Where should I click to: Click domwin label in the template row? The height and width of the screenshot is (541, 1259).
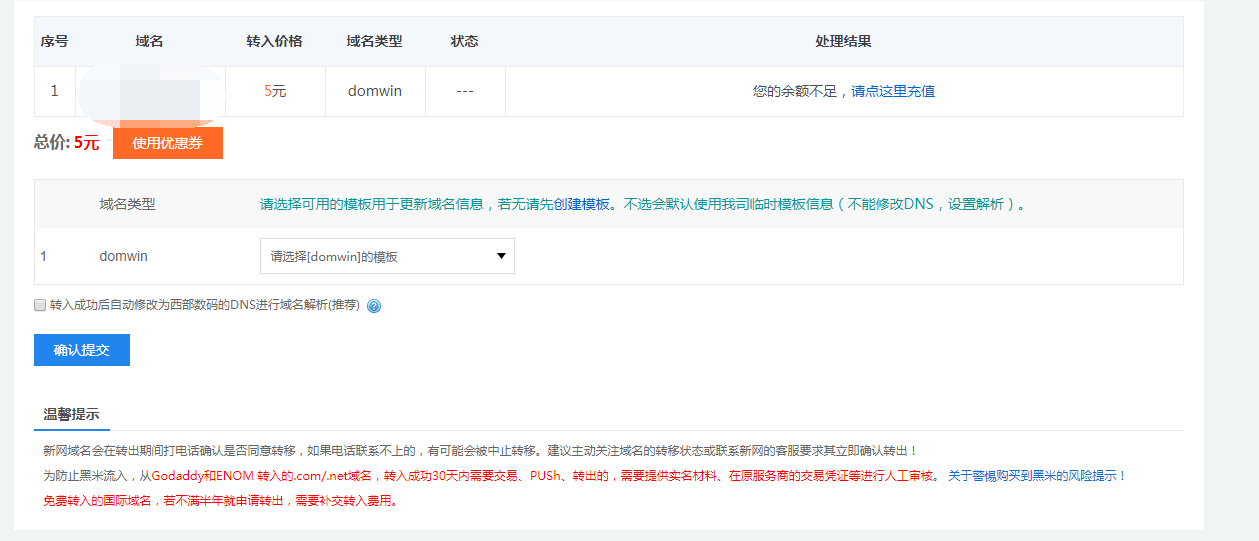123,256
